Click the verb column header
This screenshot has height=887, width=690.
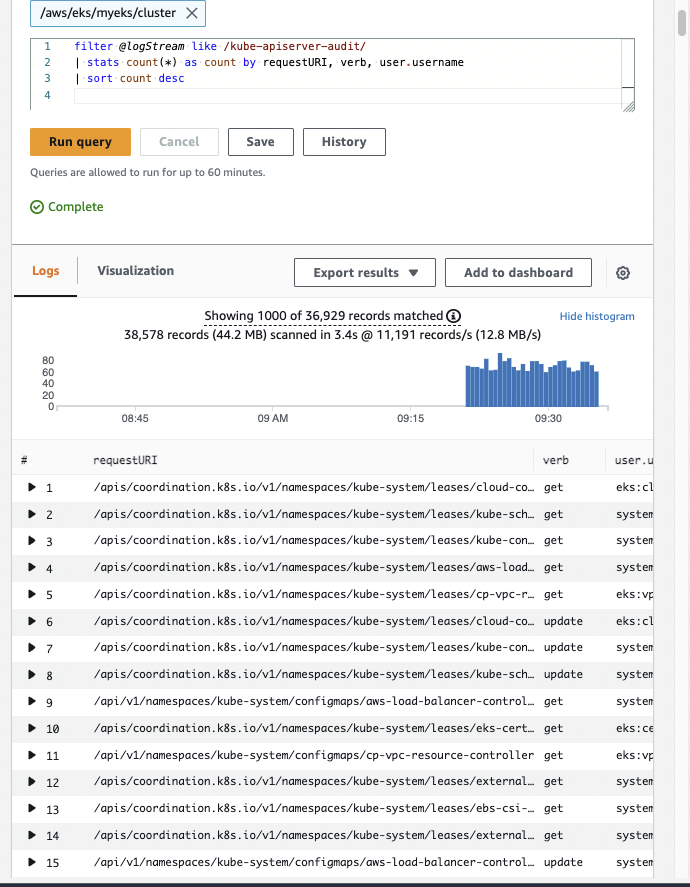tap(555, 460)
